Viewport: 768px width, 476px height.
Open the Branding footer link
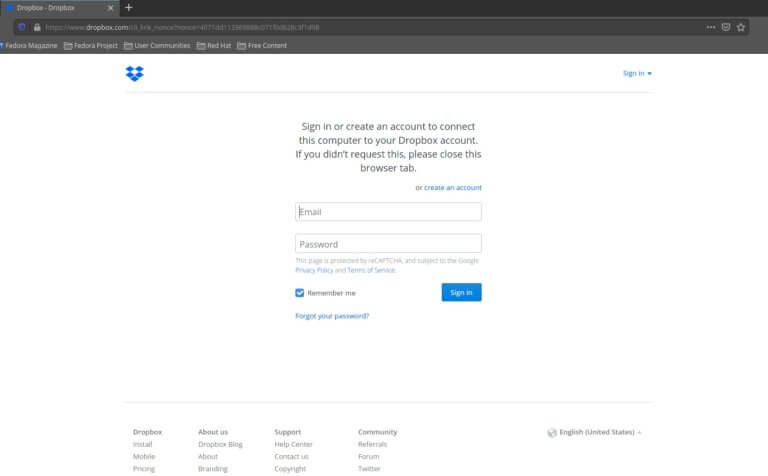click(x=213, y=469)
